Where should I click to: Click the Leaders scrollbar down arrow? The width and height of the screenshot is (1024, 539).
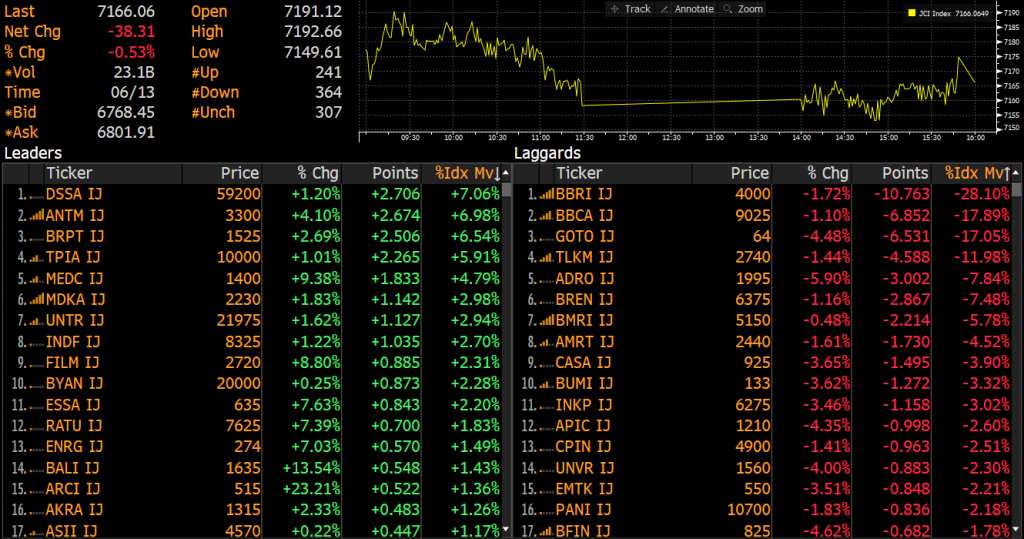click(506, 529)
